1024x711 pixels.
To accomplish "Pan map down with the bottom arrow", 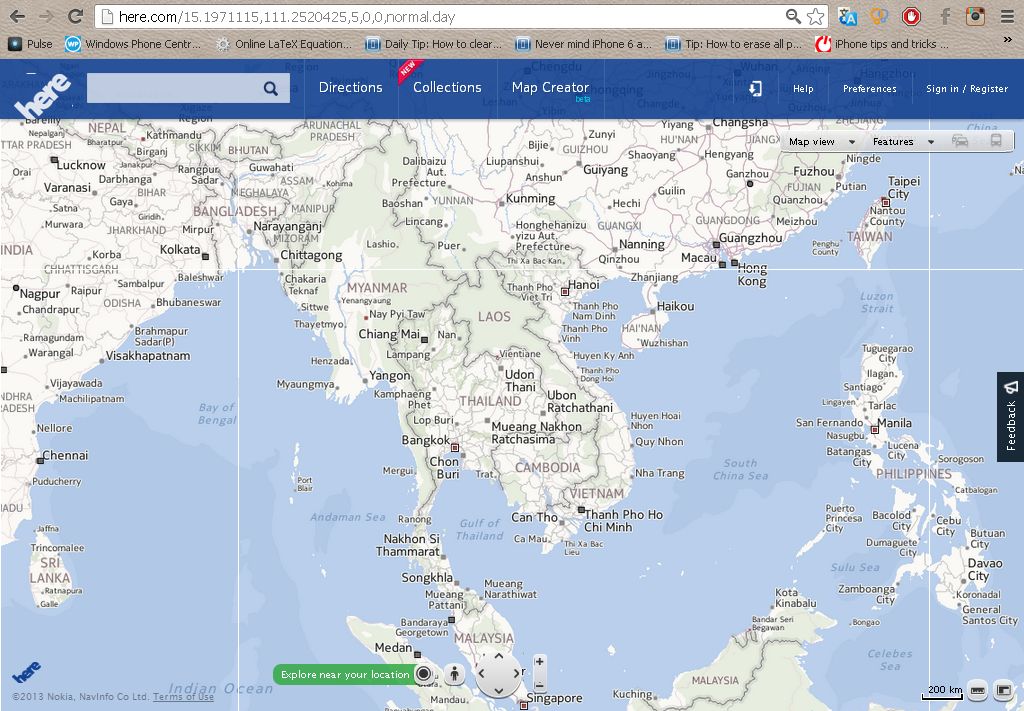I will point(498,690).
